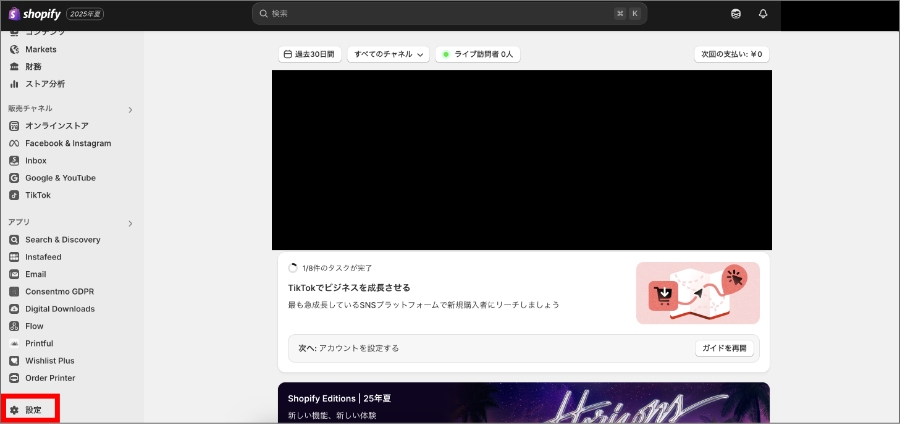Open the 過去30日間 date range picker
The width and height of the screenshot is (900, 424).
click(x=310, y=55)
